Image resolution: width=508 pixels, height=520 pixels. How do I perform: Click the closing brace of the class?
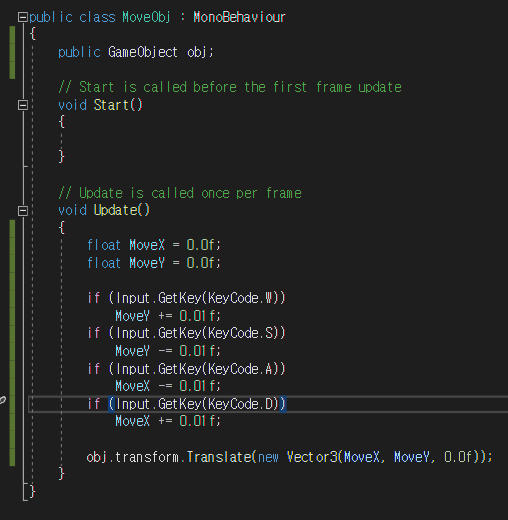pyautogui.click(x=32, y=492)
